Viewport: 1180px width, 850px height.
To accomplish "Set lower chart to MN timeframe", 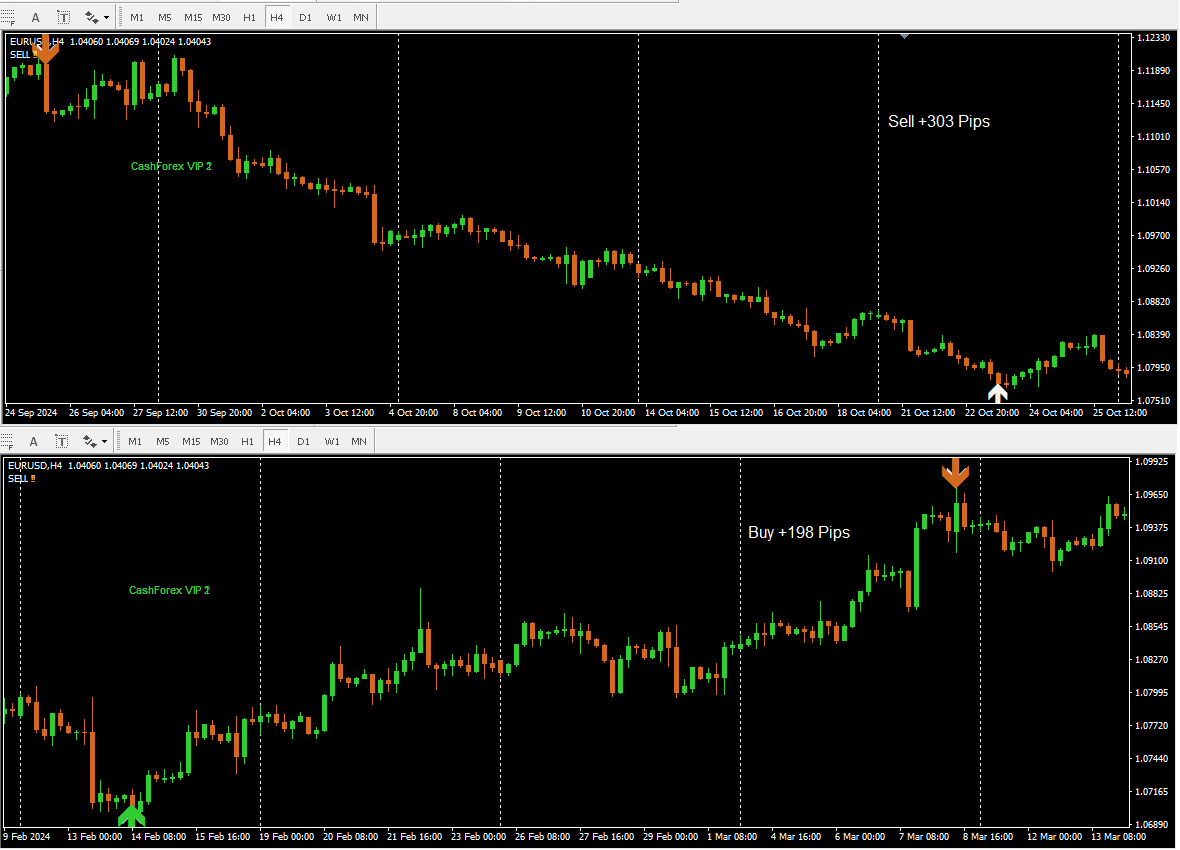I will tap(359, 441).
